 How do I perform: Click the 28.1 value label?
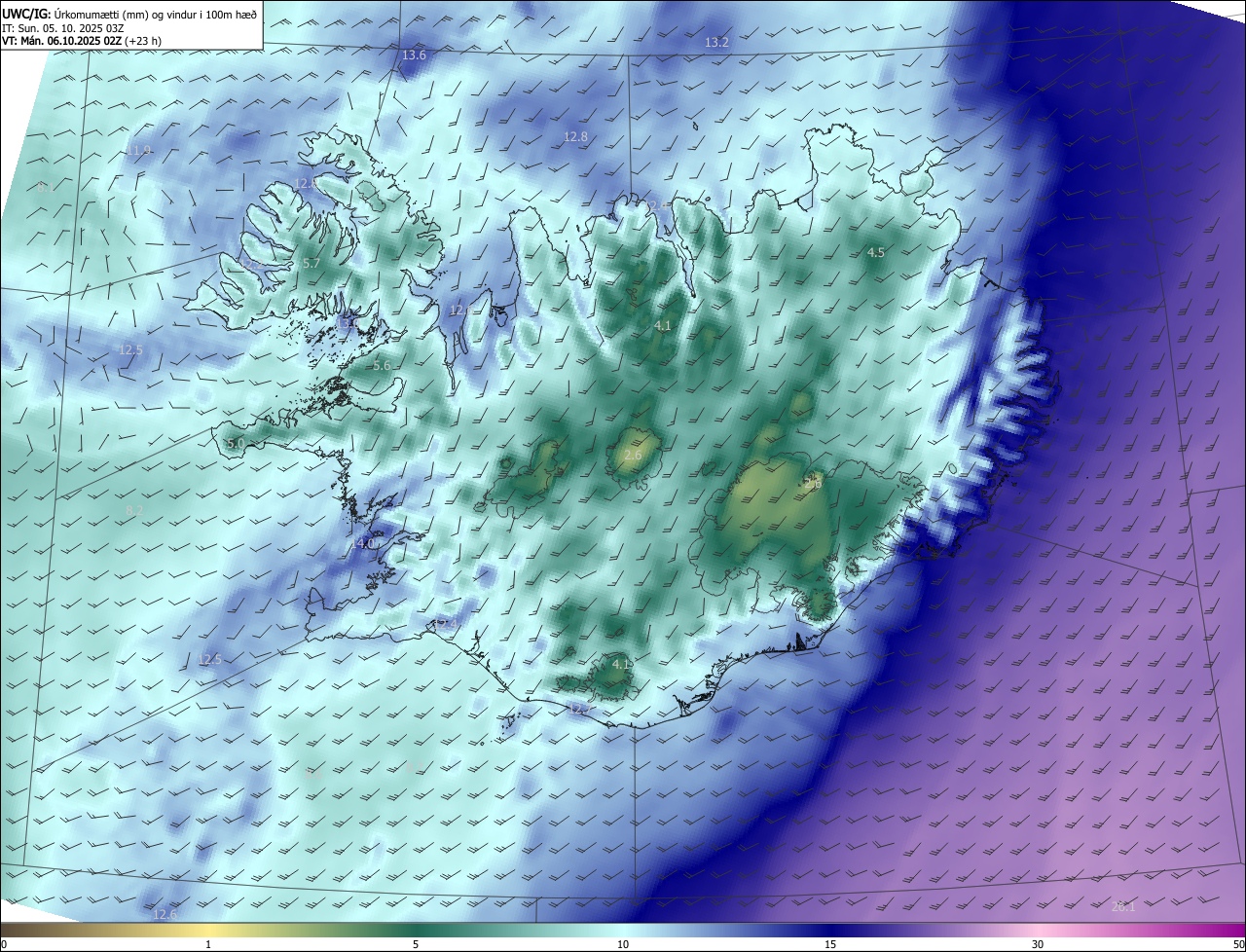click(x=1123, y=906)
